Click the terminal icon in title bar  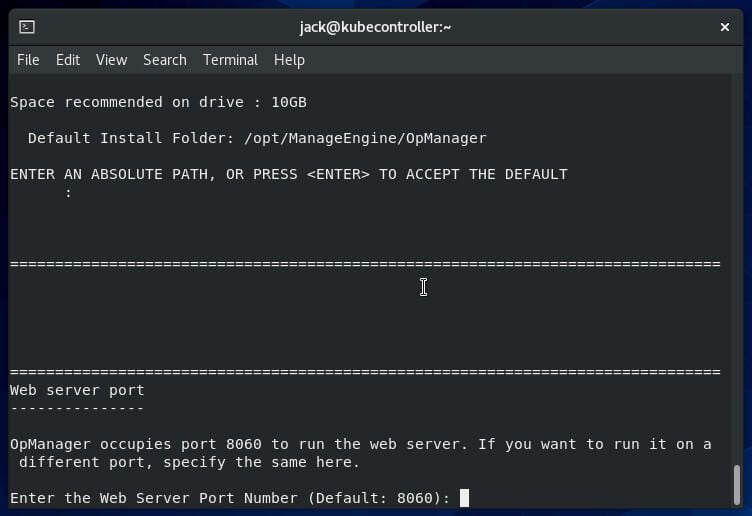click(x=27, y=27)
